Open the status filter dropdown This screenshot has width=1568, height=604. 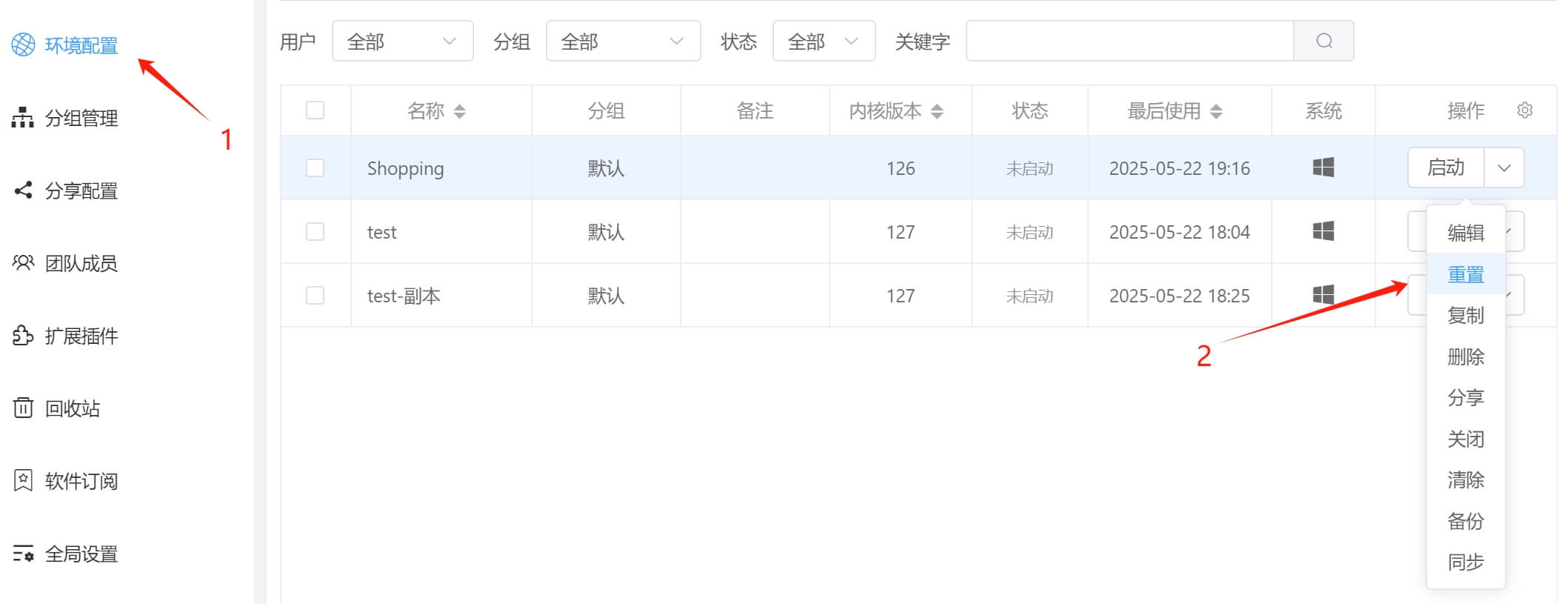pos(824,42)
